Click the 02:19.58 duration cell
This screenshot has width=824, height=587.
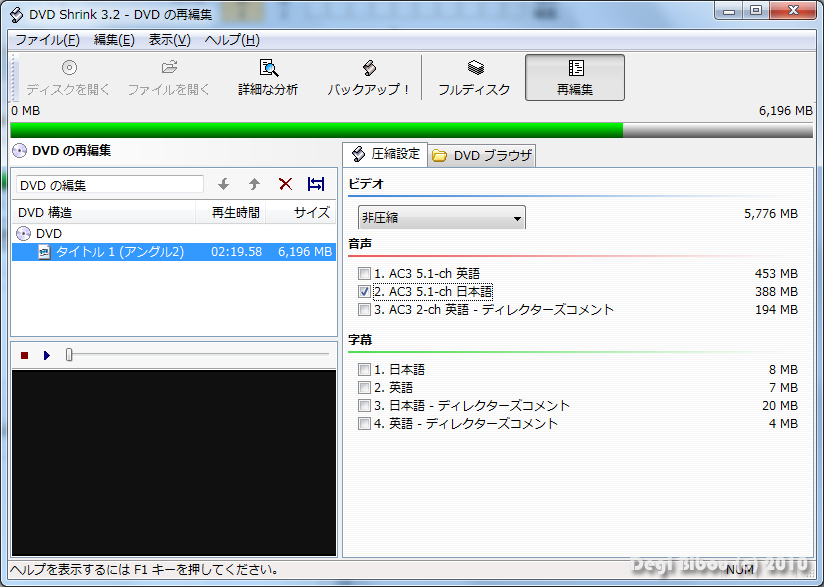pos(236,252)
